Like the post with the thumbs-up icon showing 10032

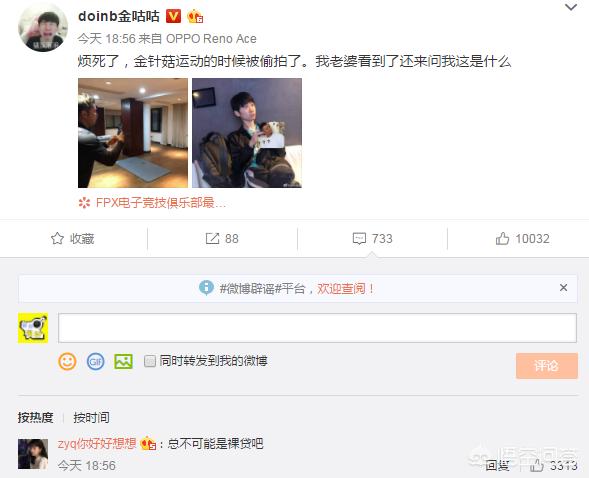pyautogui.click(x=502, y=238)
